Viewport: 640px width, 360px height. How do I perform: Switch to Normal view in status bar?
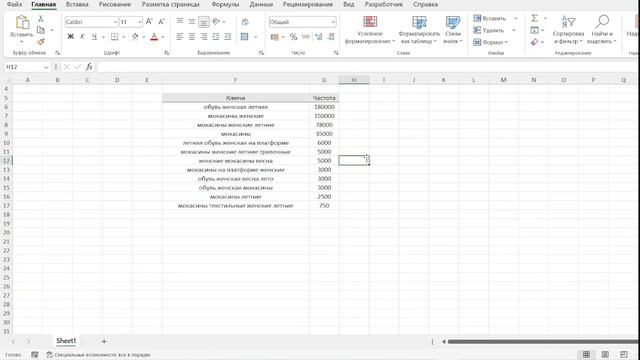(x=586, y=354)
